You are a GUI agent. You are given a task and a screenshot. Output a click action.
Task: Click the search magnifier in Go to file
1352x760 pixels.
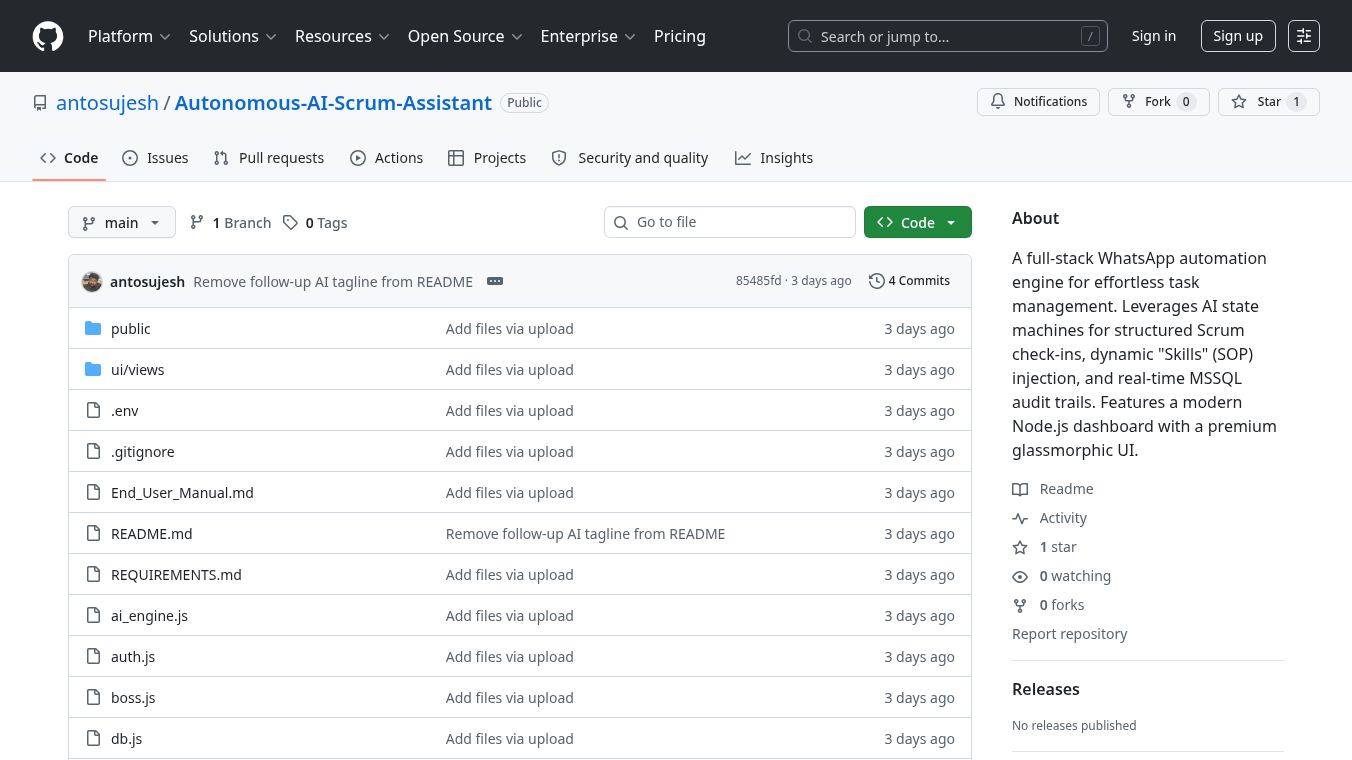pos(621,222)
